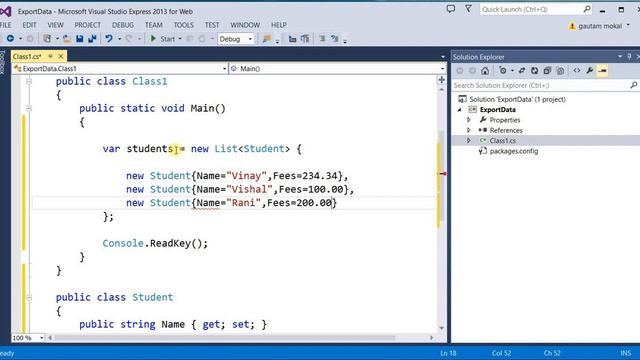640x360 pixels.
Task: Expand the Properties node
Action: pos(469,120)
